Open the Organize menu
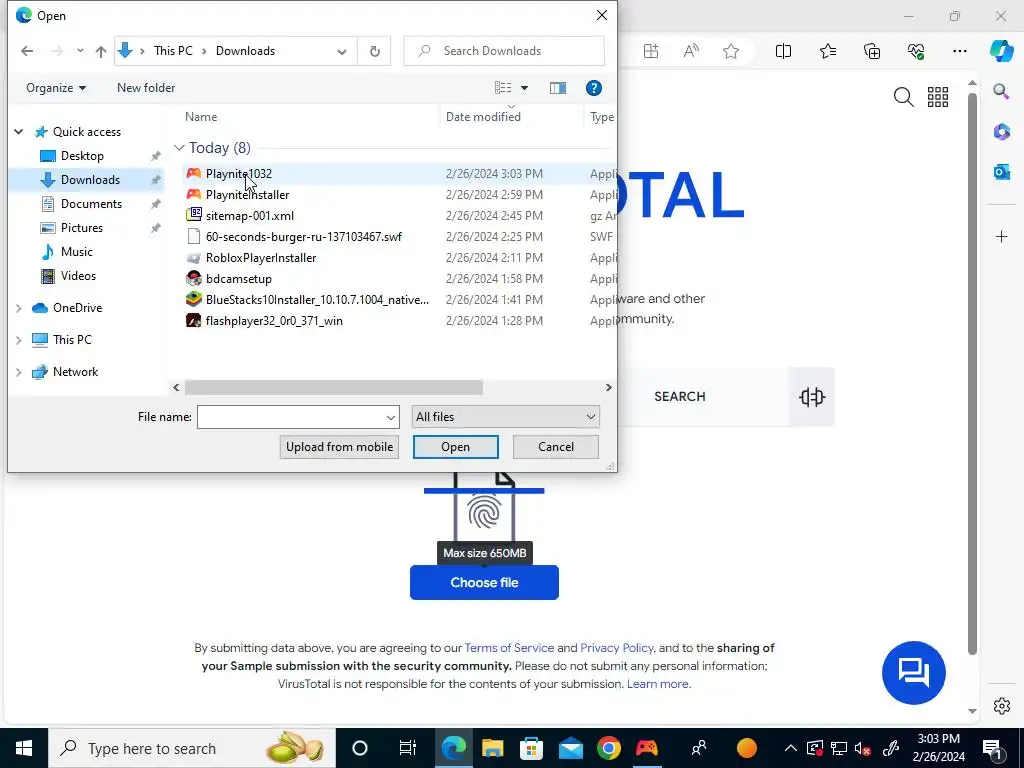The height and width of the screenshot is (768, 1024). (56, 88)
